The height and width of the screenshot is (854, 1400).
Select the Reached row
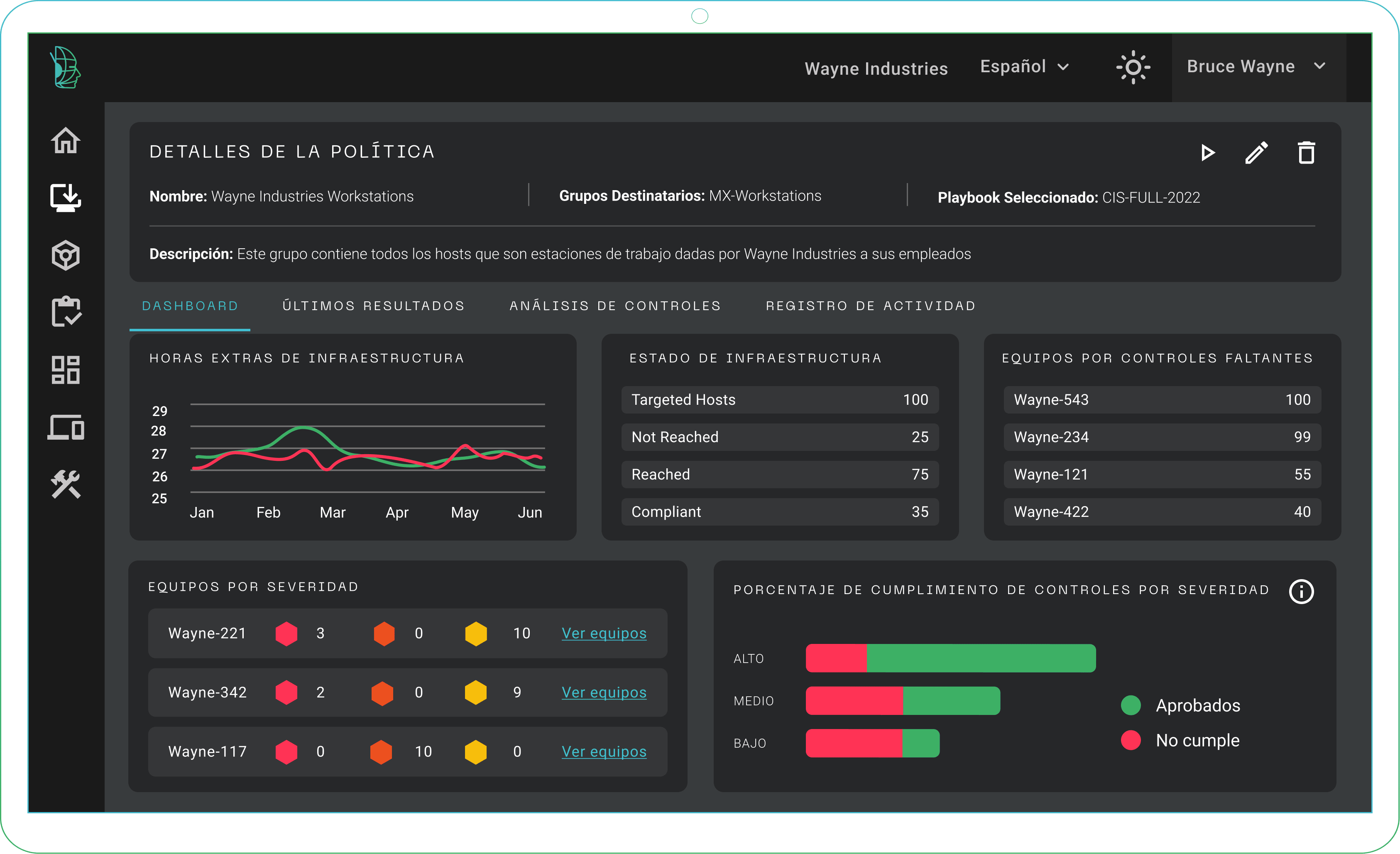pyautogui.click(x=780, y=475)
